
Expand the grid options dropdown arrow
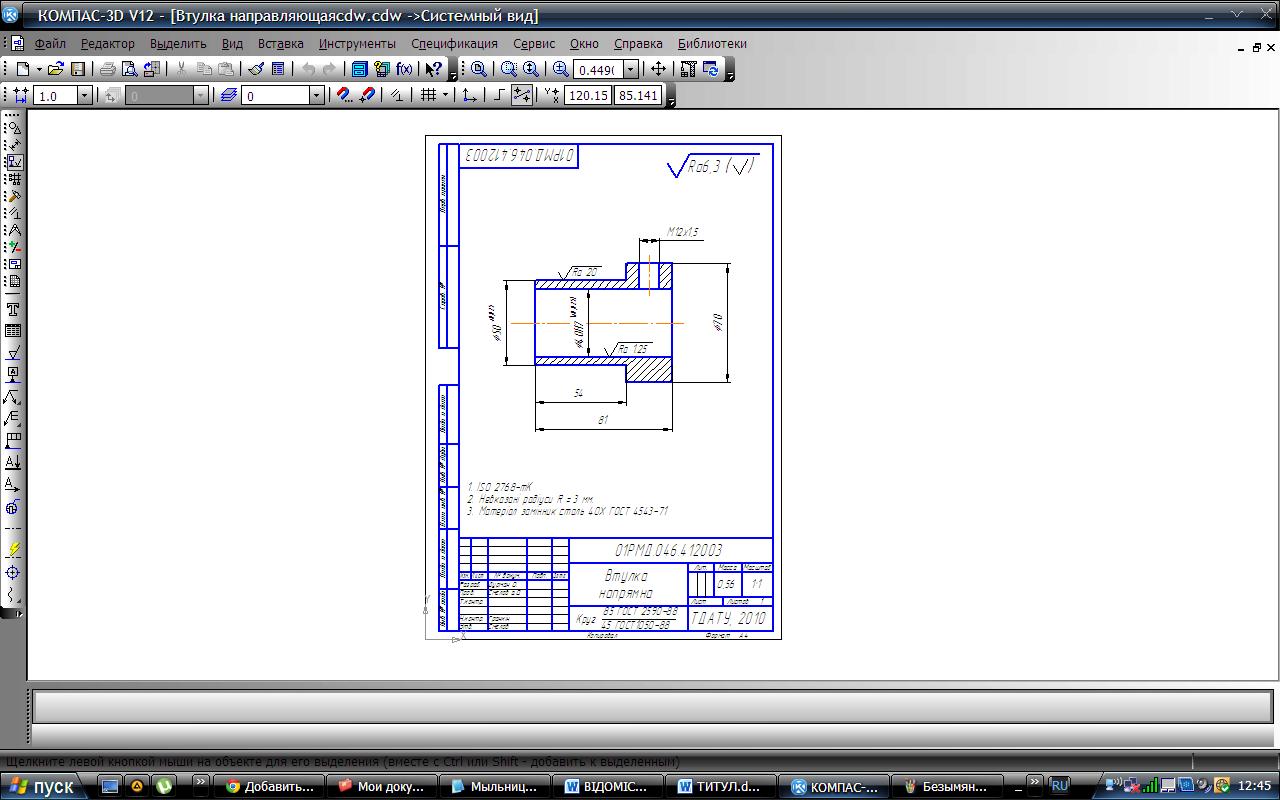[x=445, y=95]
